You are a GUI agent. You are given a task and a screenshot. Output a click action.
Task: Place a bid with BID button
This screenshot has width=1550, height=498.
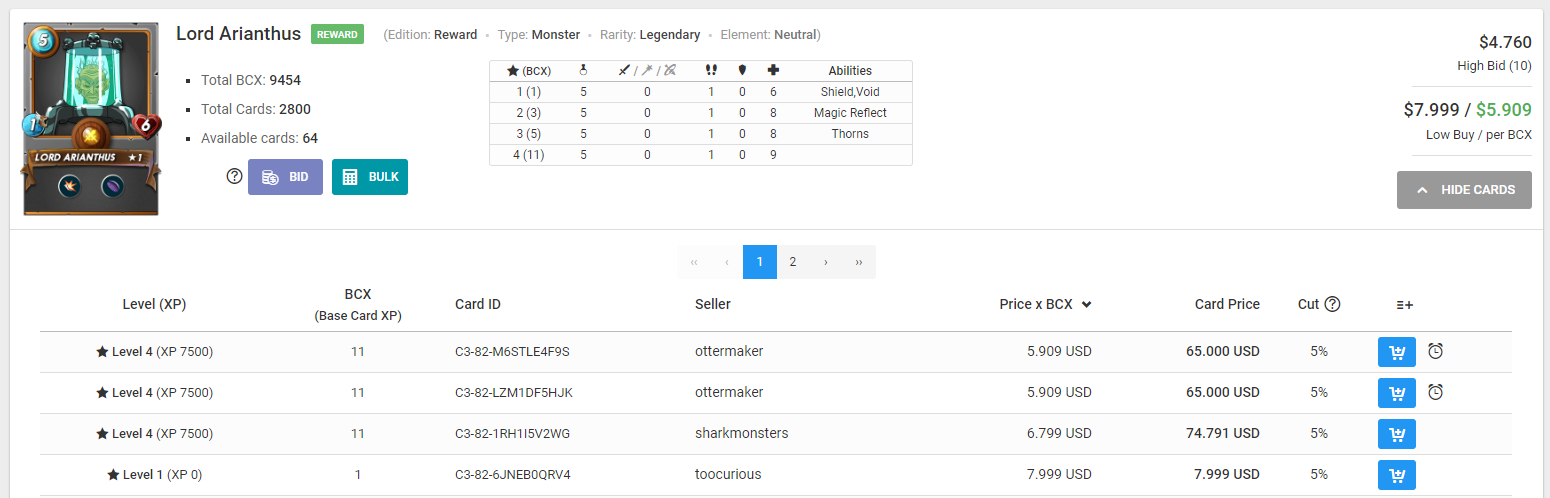pos(285,177)
